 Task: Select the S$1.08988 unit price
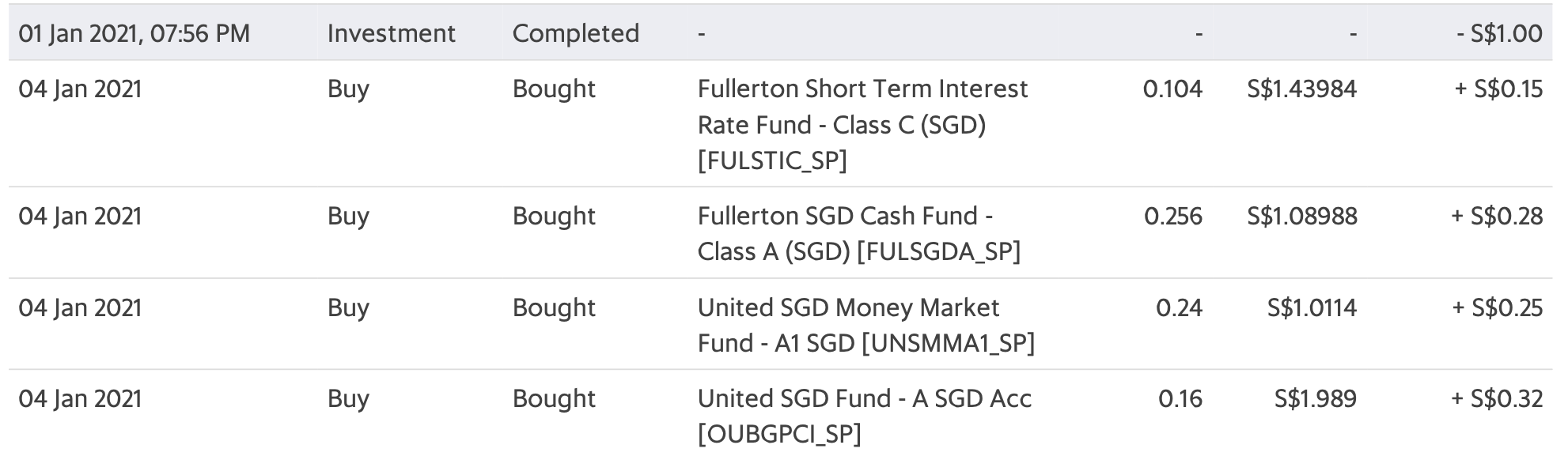[1302, 216]
